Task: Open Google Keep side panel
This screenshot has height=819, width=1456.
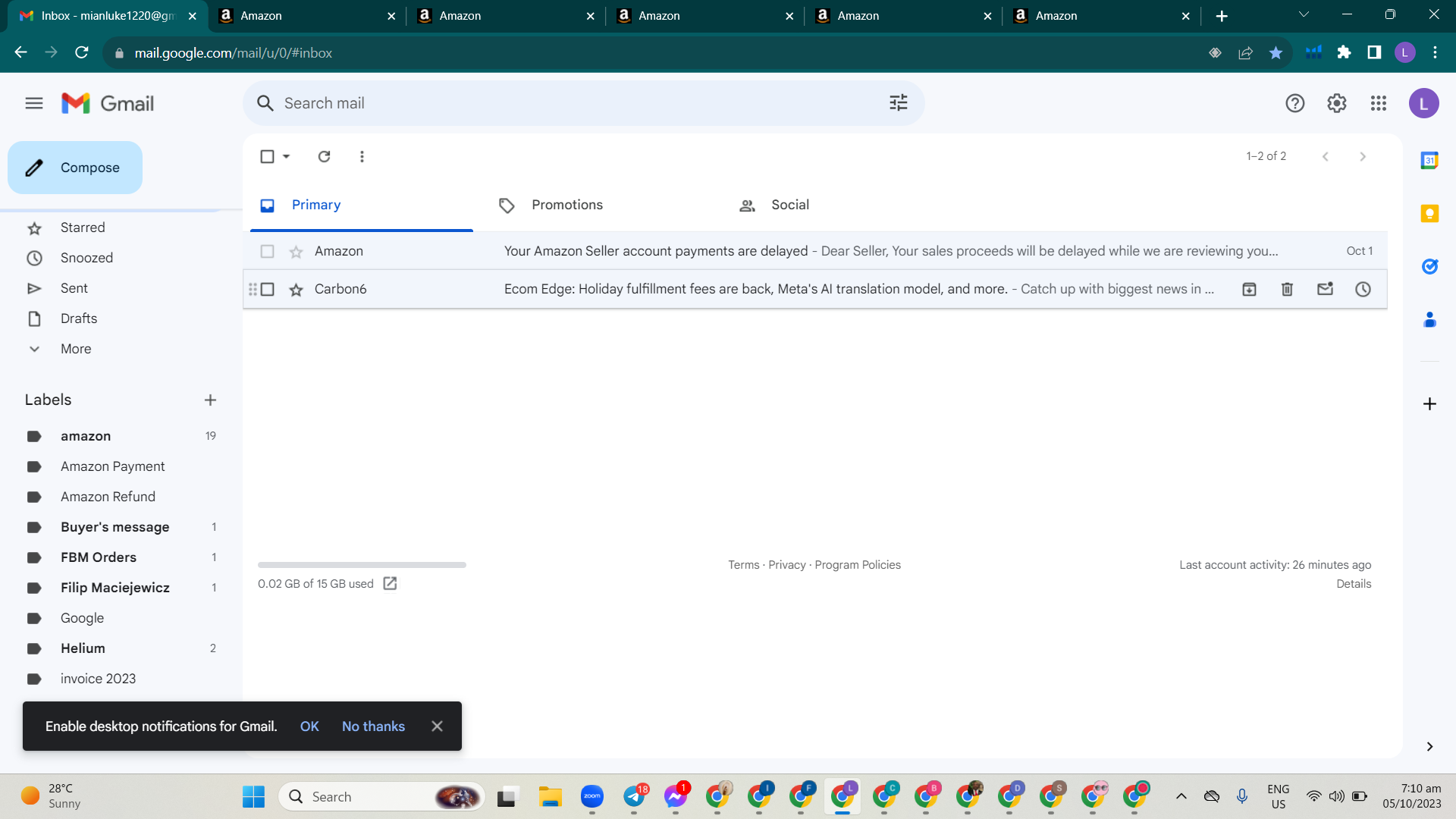Action: [x=1429, y=214]
